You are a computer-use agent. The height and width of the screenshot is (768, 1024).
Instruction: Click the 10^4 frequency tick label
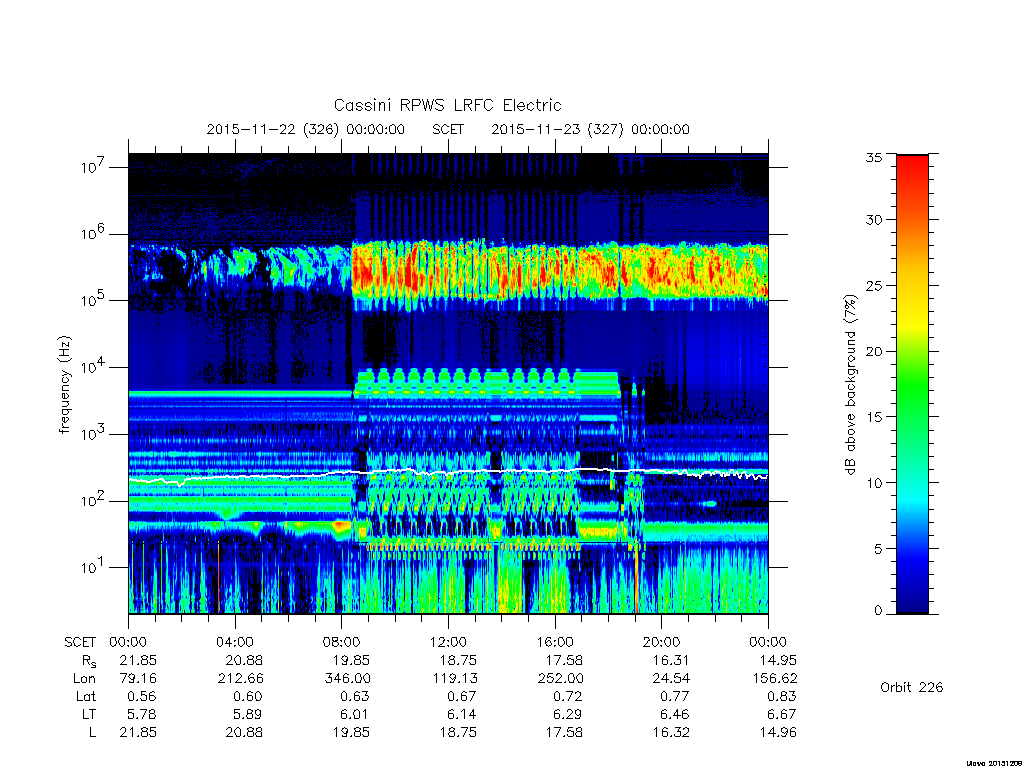tap(92, 367)
